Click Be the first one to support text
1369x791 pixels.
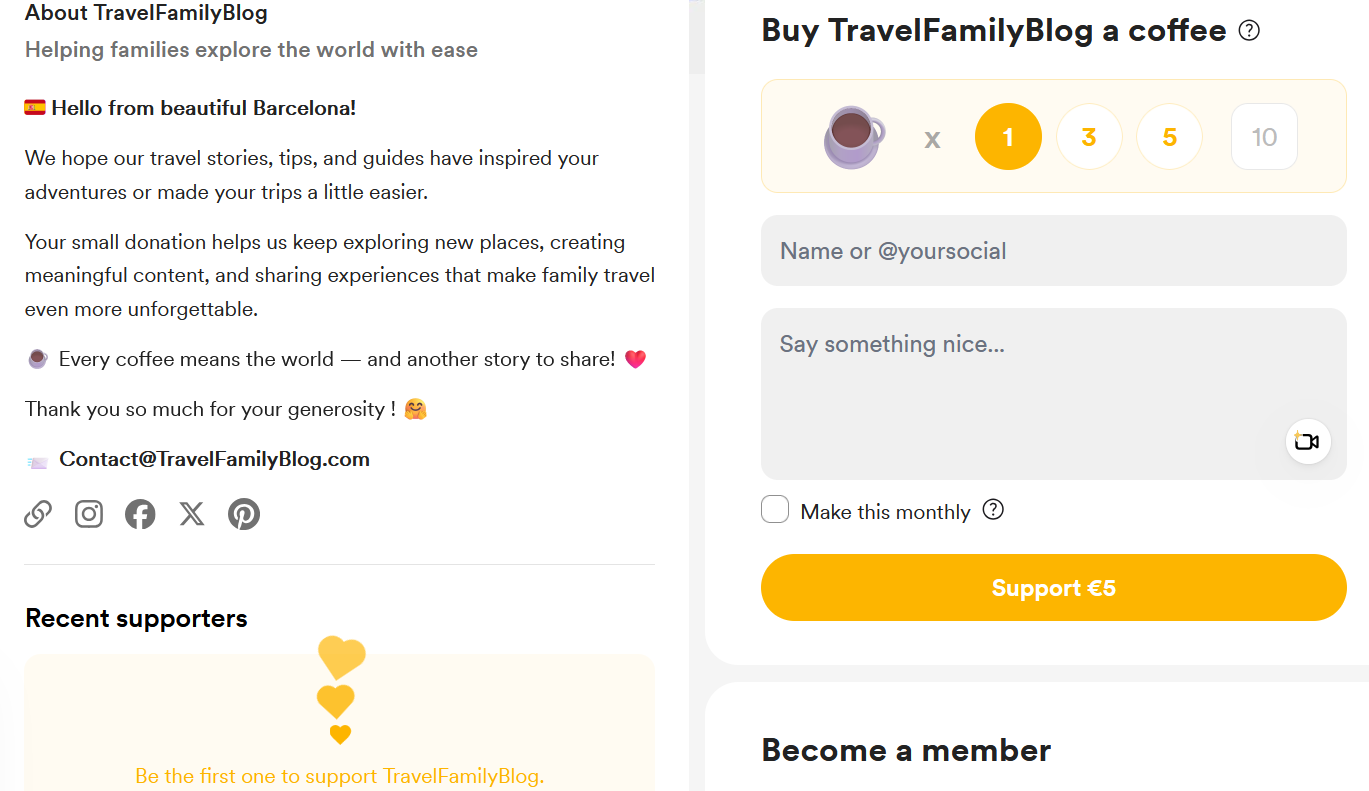point(340,776)
